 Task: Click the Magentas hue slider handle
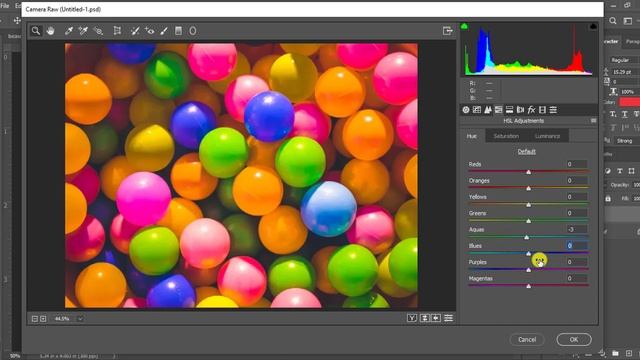[529, 286]
